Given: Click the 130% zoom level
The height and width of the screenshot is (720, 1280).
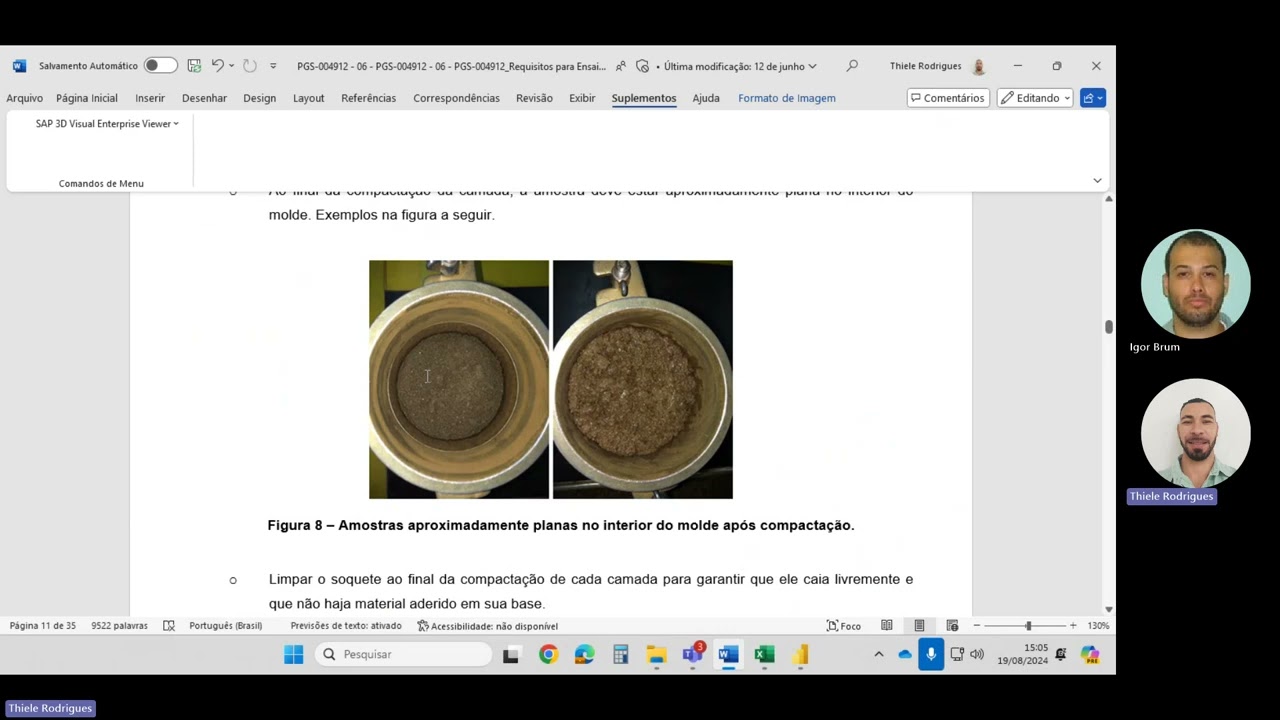Looking at the screenshot, I should (1098, 626).
